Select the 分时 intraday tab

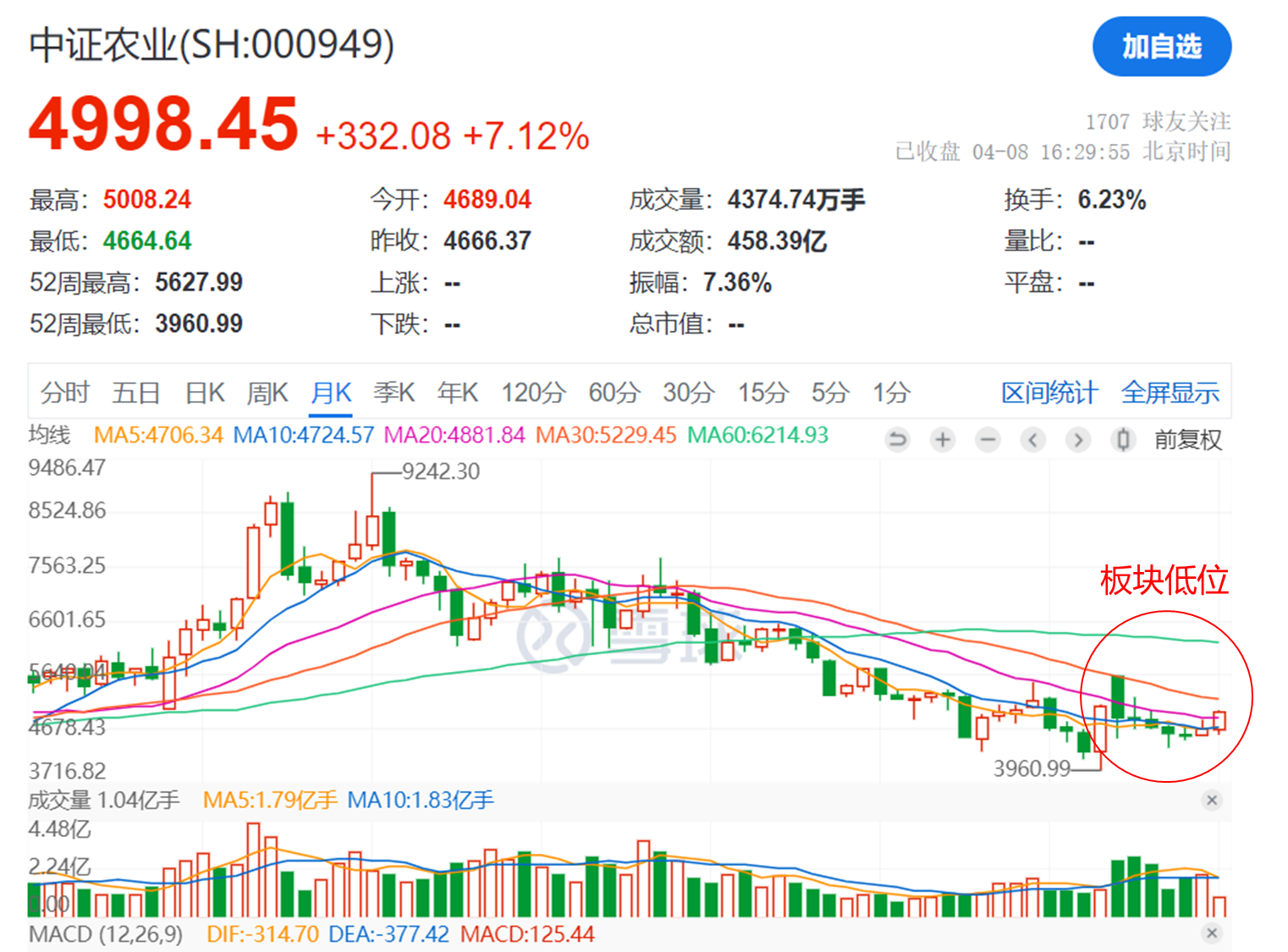(x=64, y=393)
